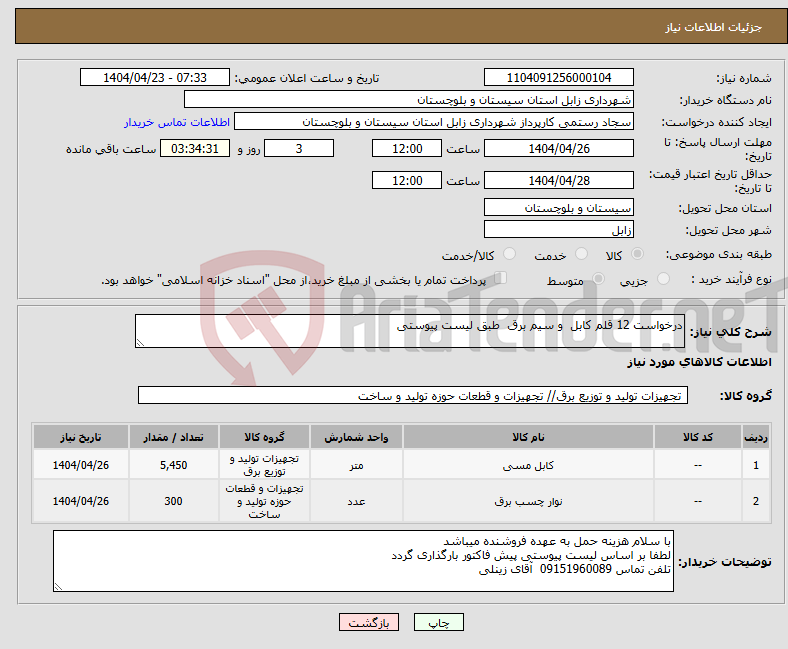Click the بازگشت (back) button
Image resolution: width=788 pixels, height=649 pixels.
[x=369, y=622]
